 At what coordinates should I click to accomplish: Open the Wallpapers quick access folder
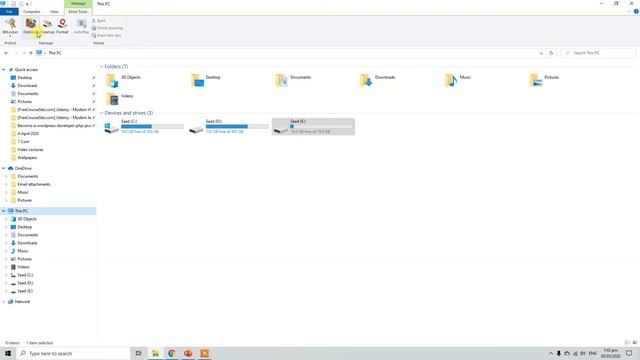[27, 158]
